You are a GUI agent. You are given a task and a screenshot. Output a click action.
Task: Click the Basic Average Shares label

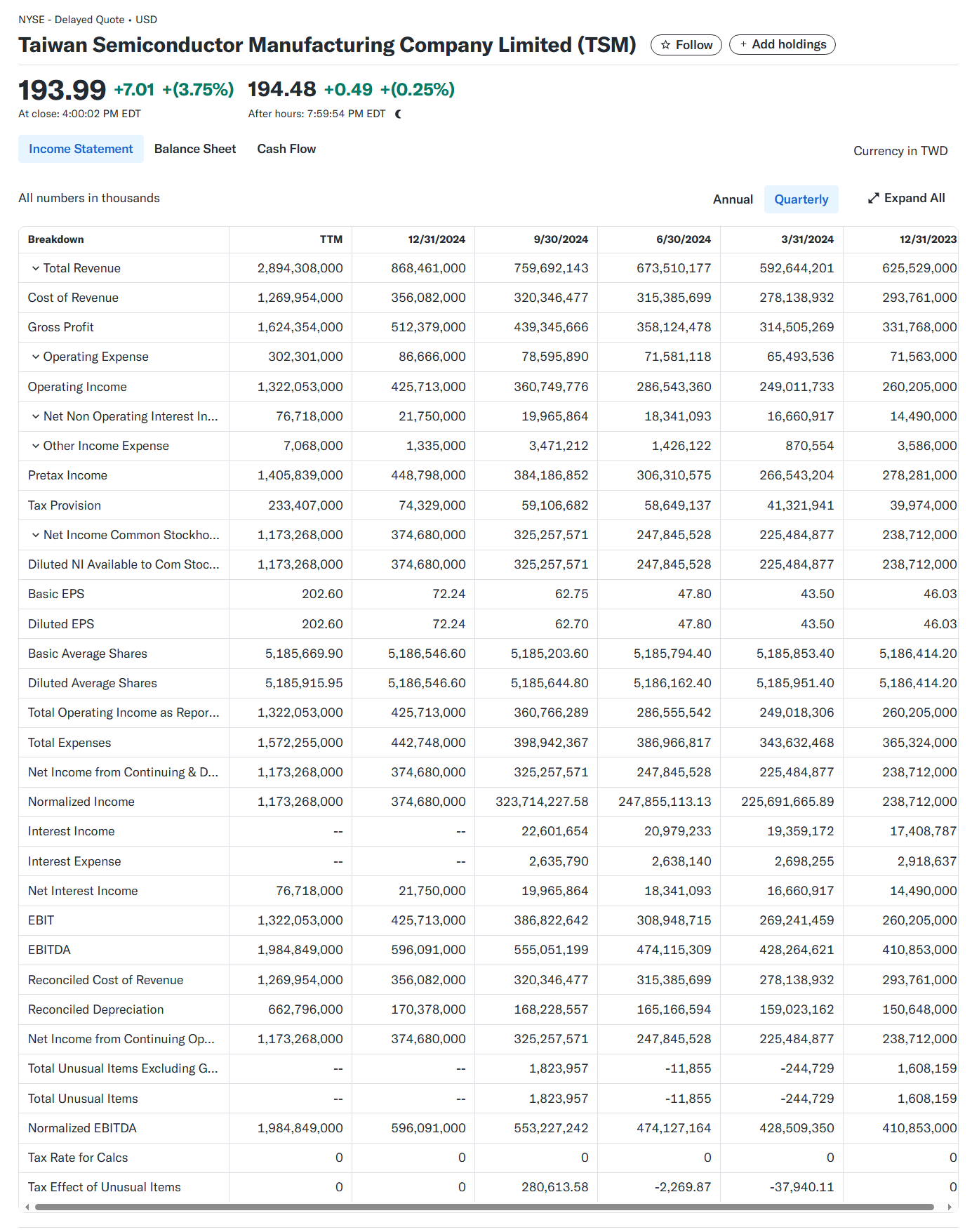[x=88, y=654]
